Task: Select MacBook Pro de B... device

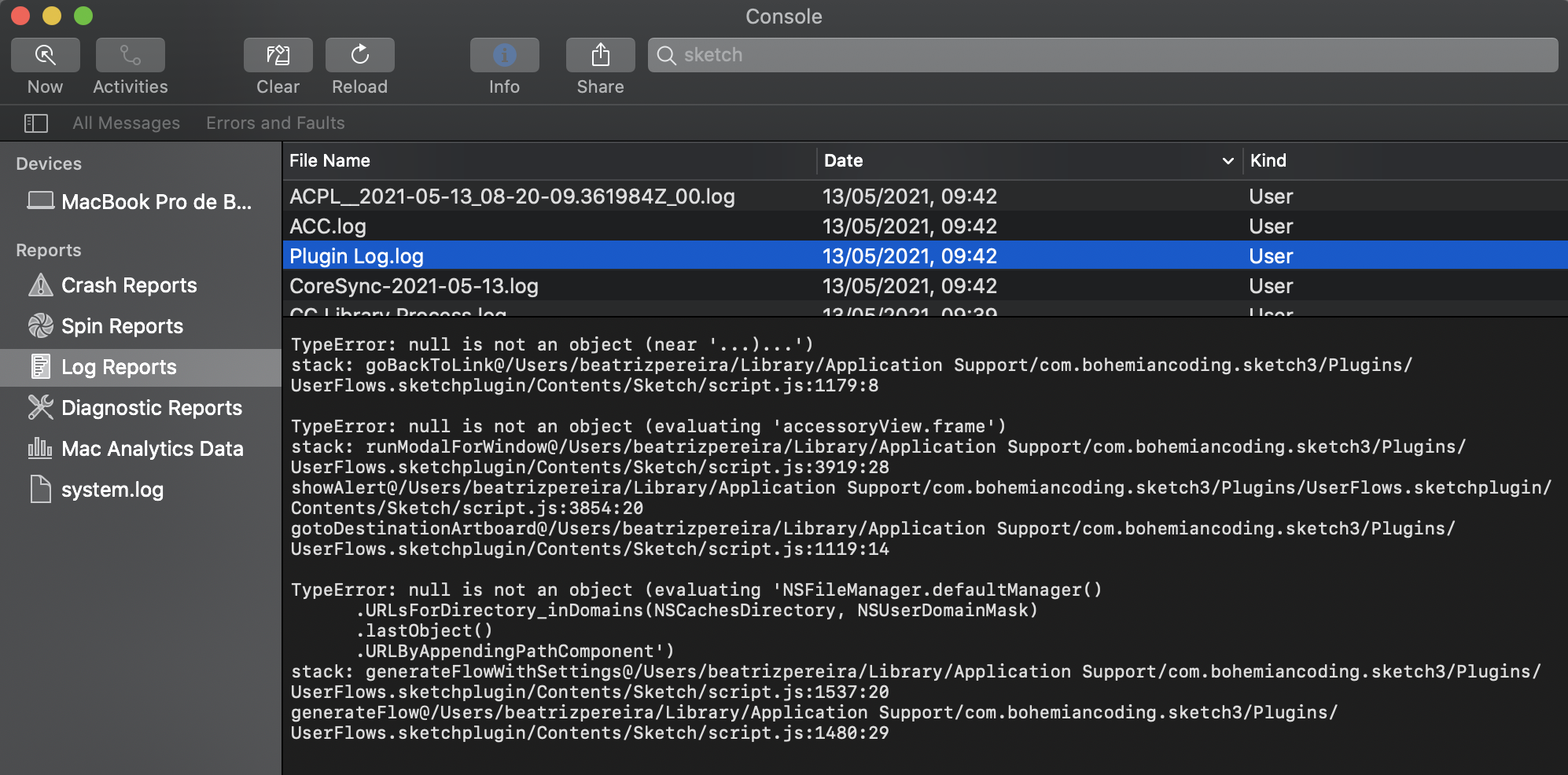Action: coord(140,202)
